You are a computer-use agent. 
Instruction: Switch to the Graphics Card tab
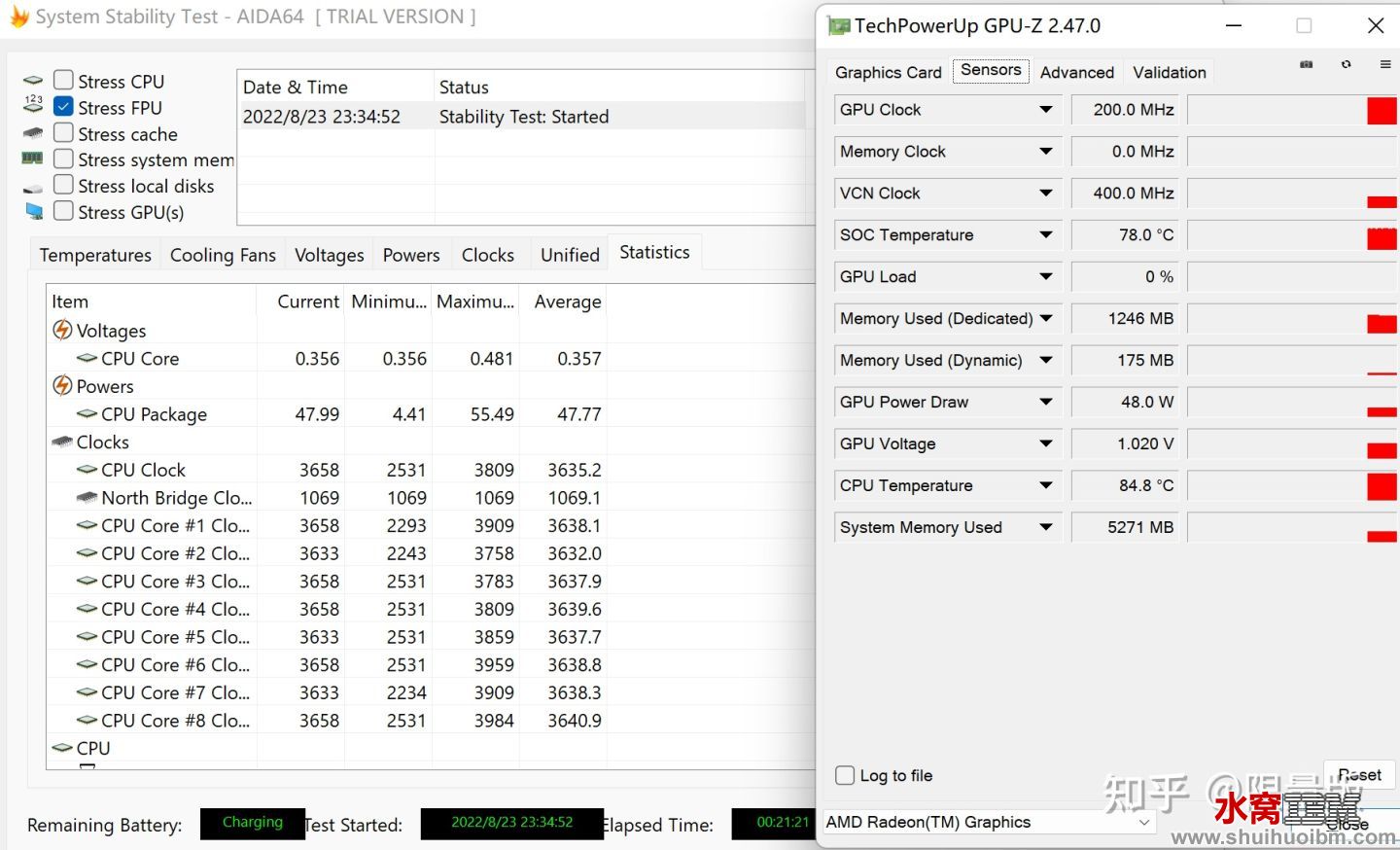tap(888, 72)
